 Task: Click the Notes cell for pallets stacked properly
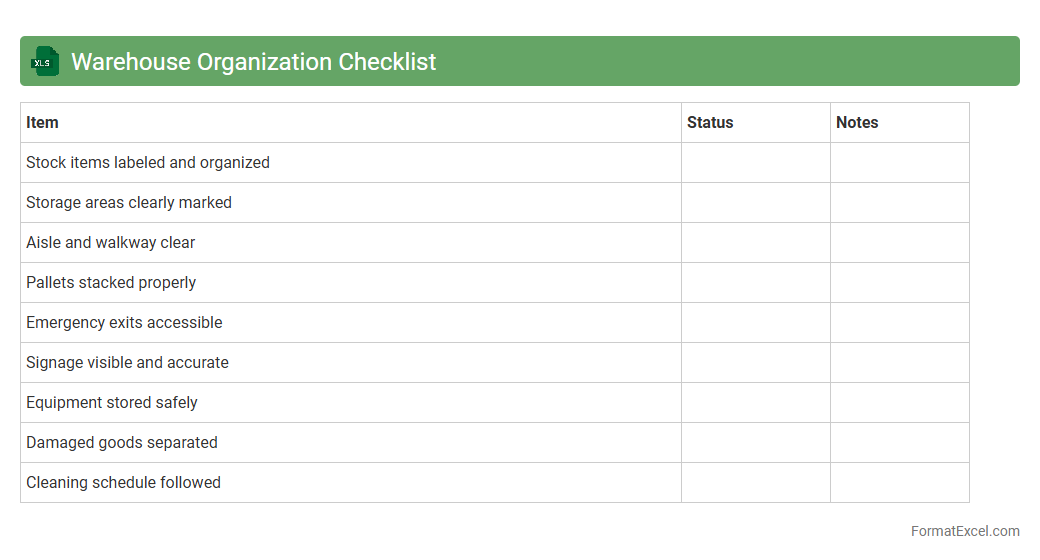point(899,282)
